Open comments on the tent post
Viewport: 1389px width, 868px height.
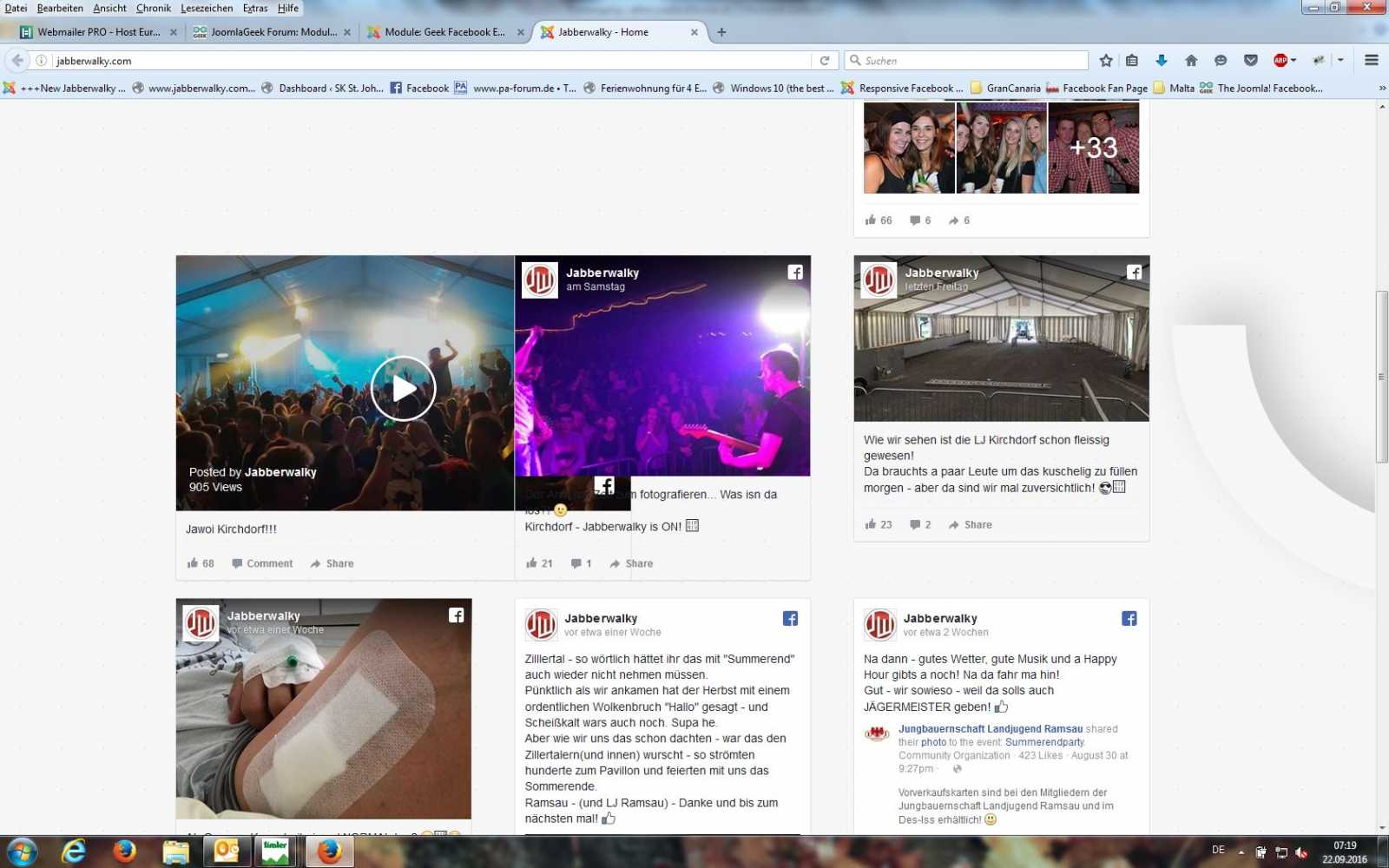[920, 524]
